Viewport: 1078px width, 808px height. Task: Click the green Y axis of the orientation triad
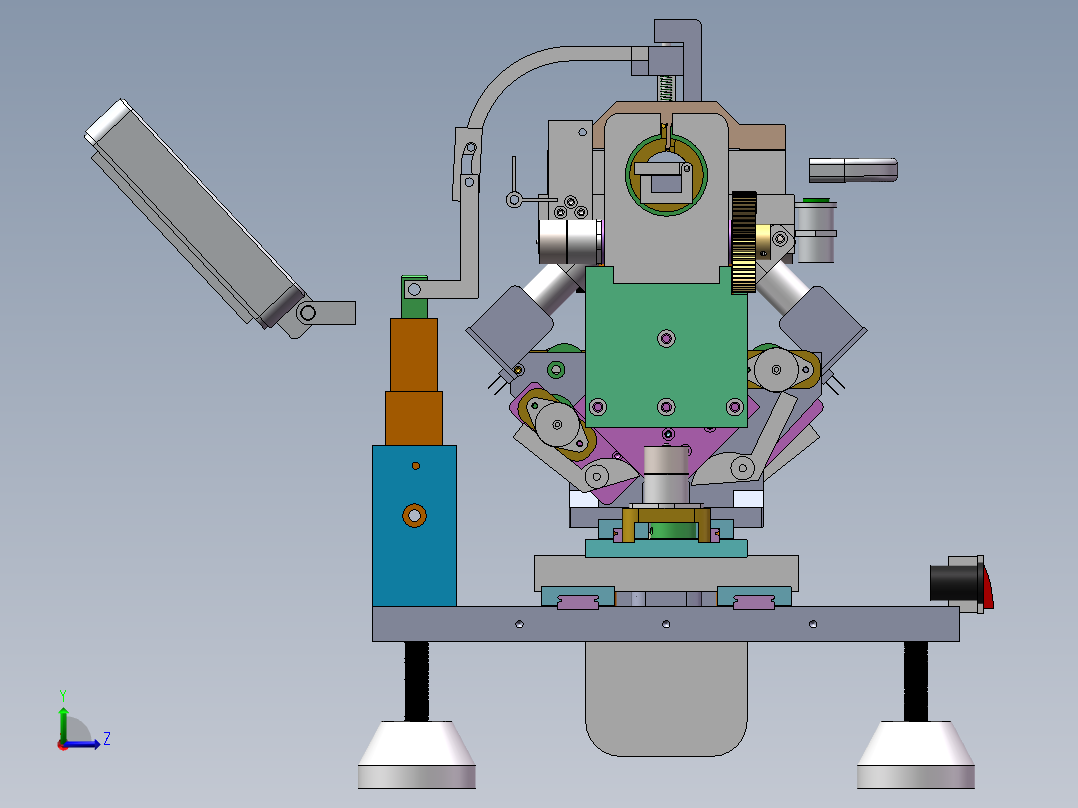pyautogui.click(x=63, y=722)
